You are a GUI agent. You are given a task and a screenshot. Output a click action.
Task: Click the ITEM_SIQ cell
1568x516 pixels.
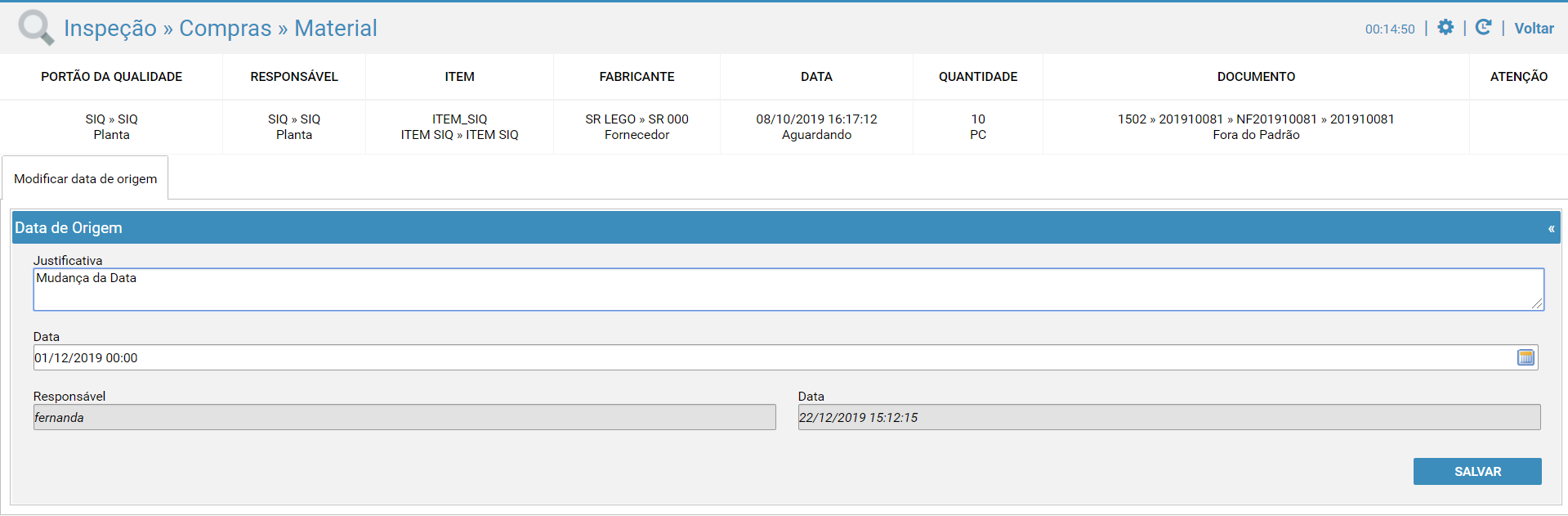pos(459,127)
